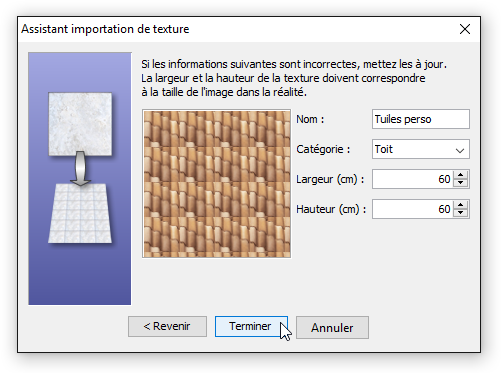Click the marble square wizard illustration
Viewport: 501px width, 373px height.
80,124
